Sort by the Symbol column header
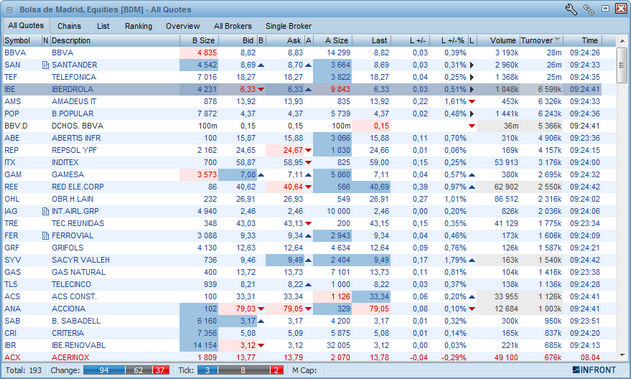Viewport: 631px width, 379px height. [x=23, y=40]
